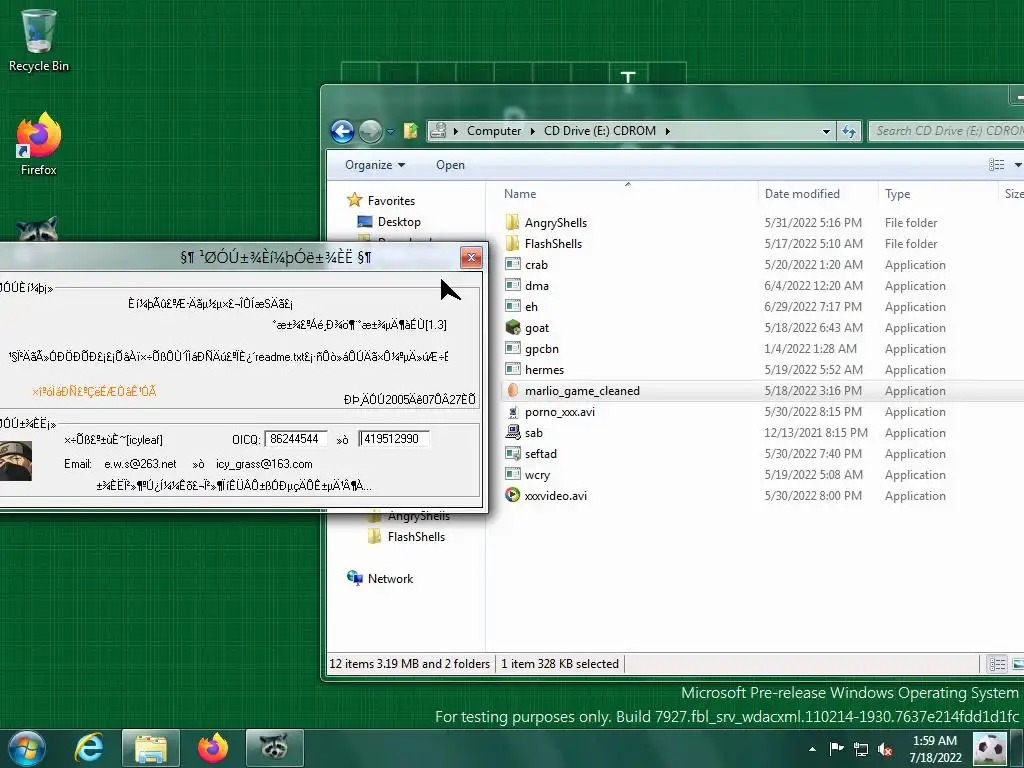
Task: Select Network in the navigation pane
Action: pyautogui.click(x=390, y=579)
